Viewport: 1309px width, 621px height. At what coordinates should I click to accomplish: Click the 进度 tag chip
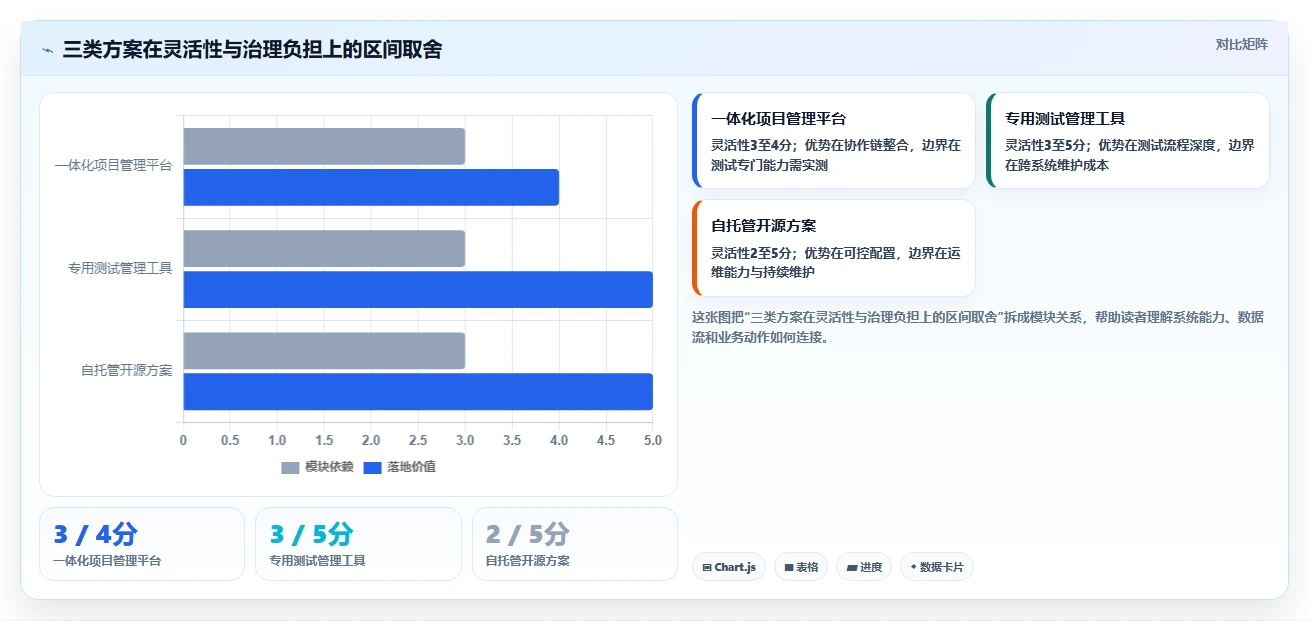click(864, 567)
